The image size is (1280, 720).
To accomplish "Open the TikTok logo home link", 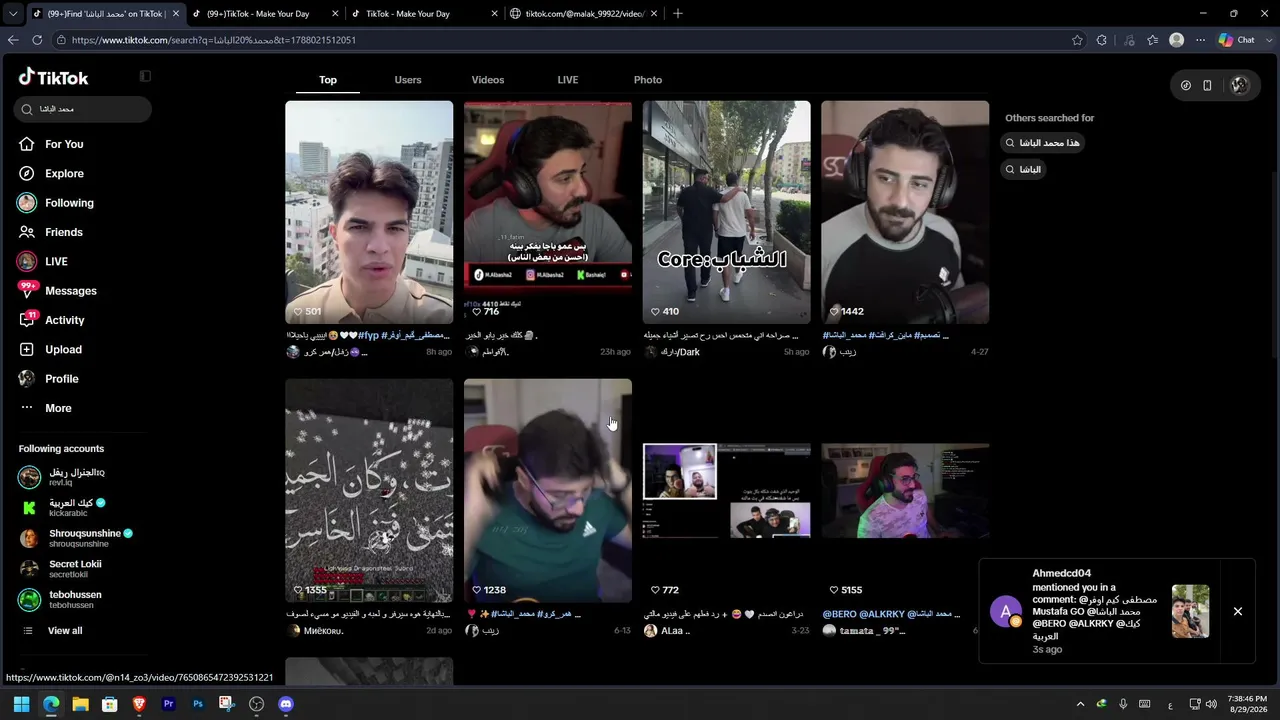I will click(x=54, y=77).
